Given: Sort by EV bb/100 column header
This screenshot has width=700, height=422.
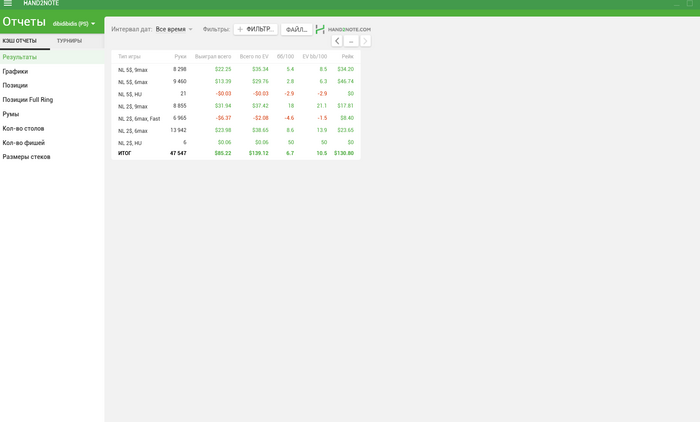Looking at the screenshot, I should (315, 57).
